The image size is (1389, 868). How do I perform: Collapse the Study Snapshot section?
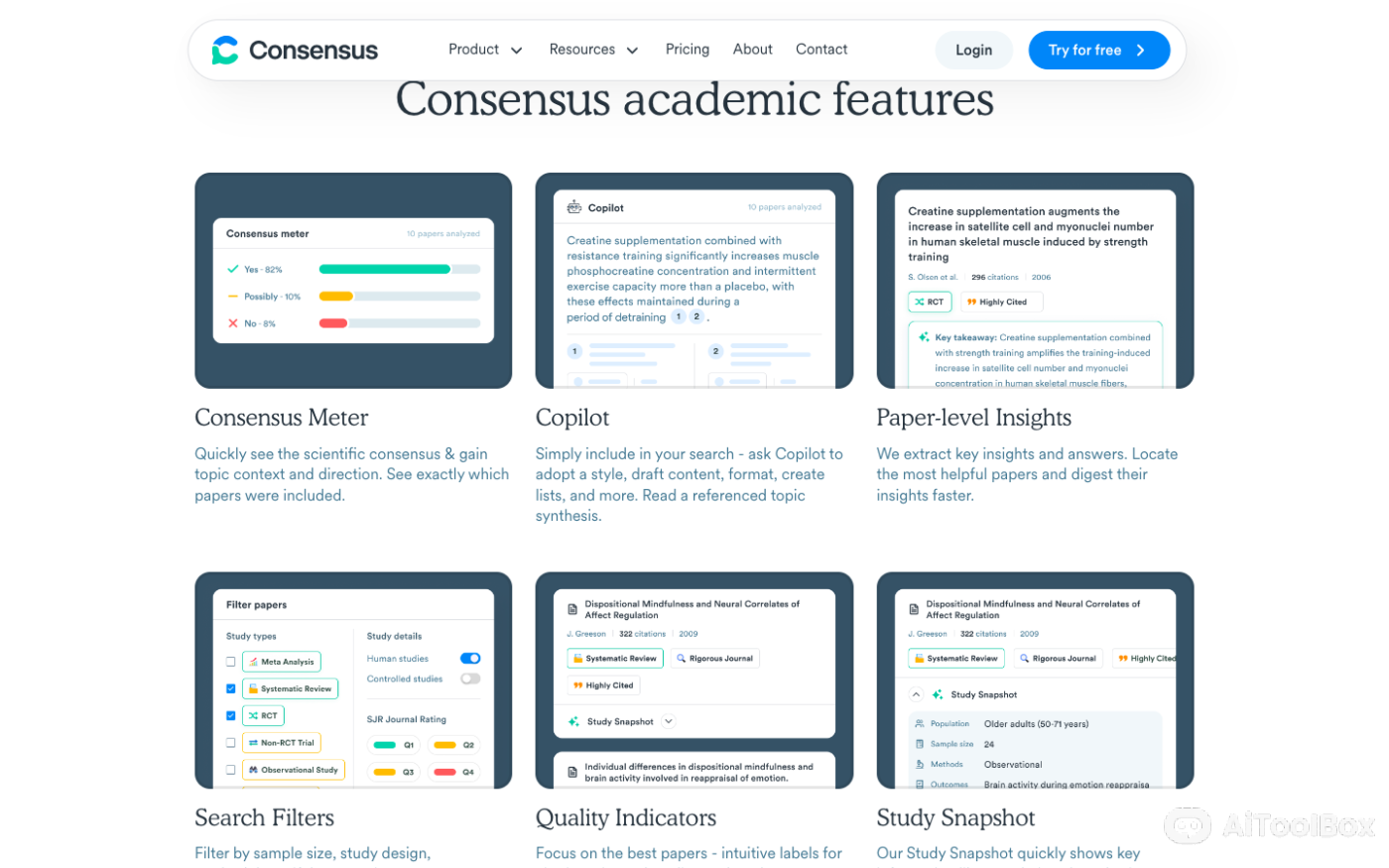[915, 694]
